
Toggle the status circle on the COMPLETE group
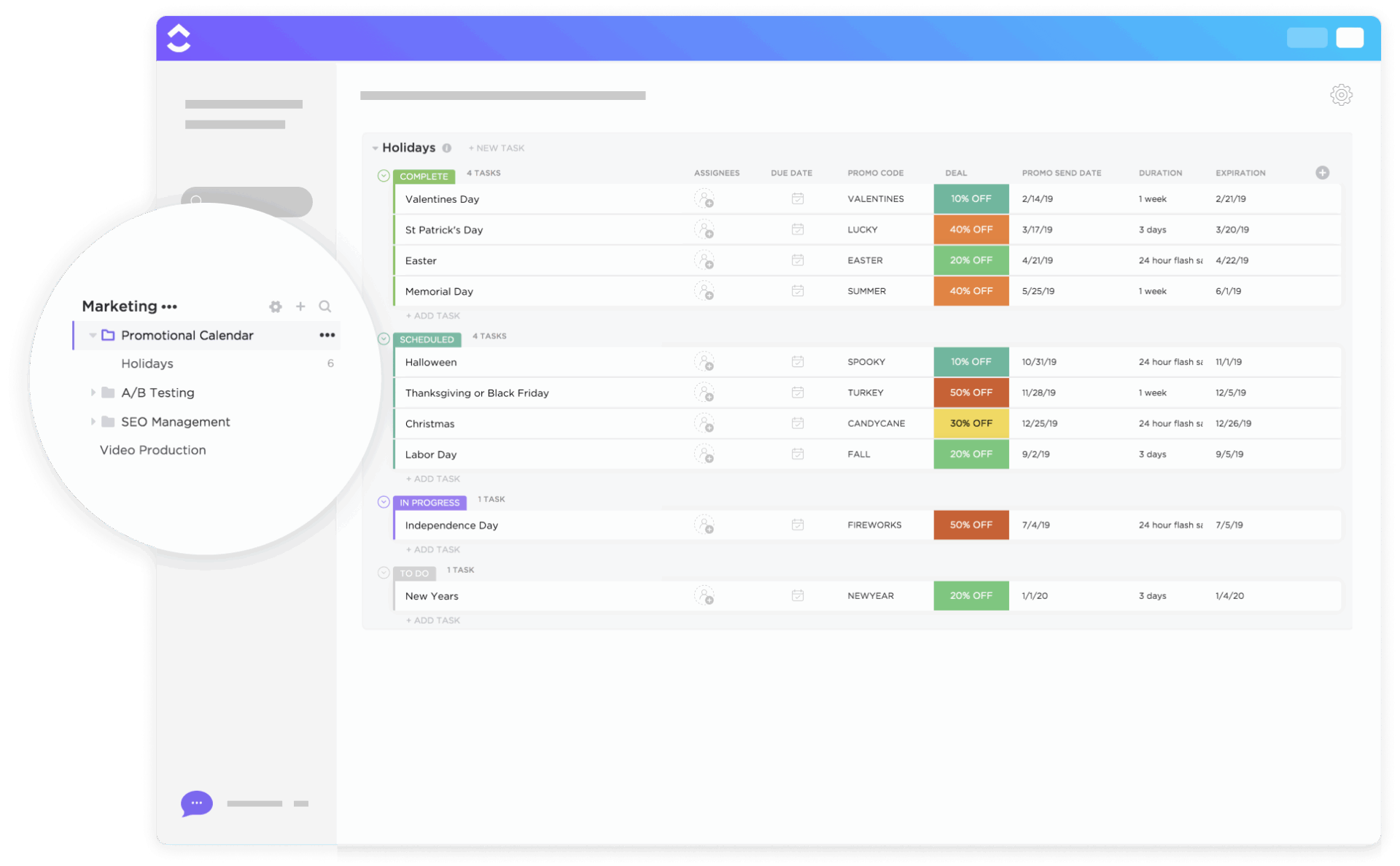click(384, 175)
